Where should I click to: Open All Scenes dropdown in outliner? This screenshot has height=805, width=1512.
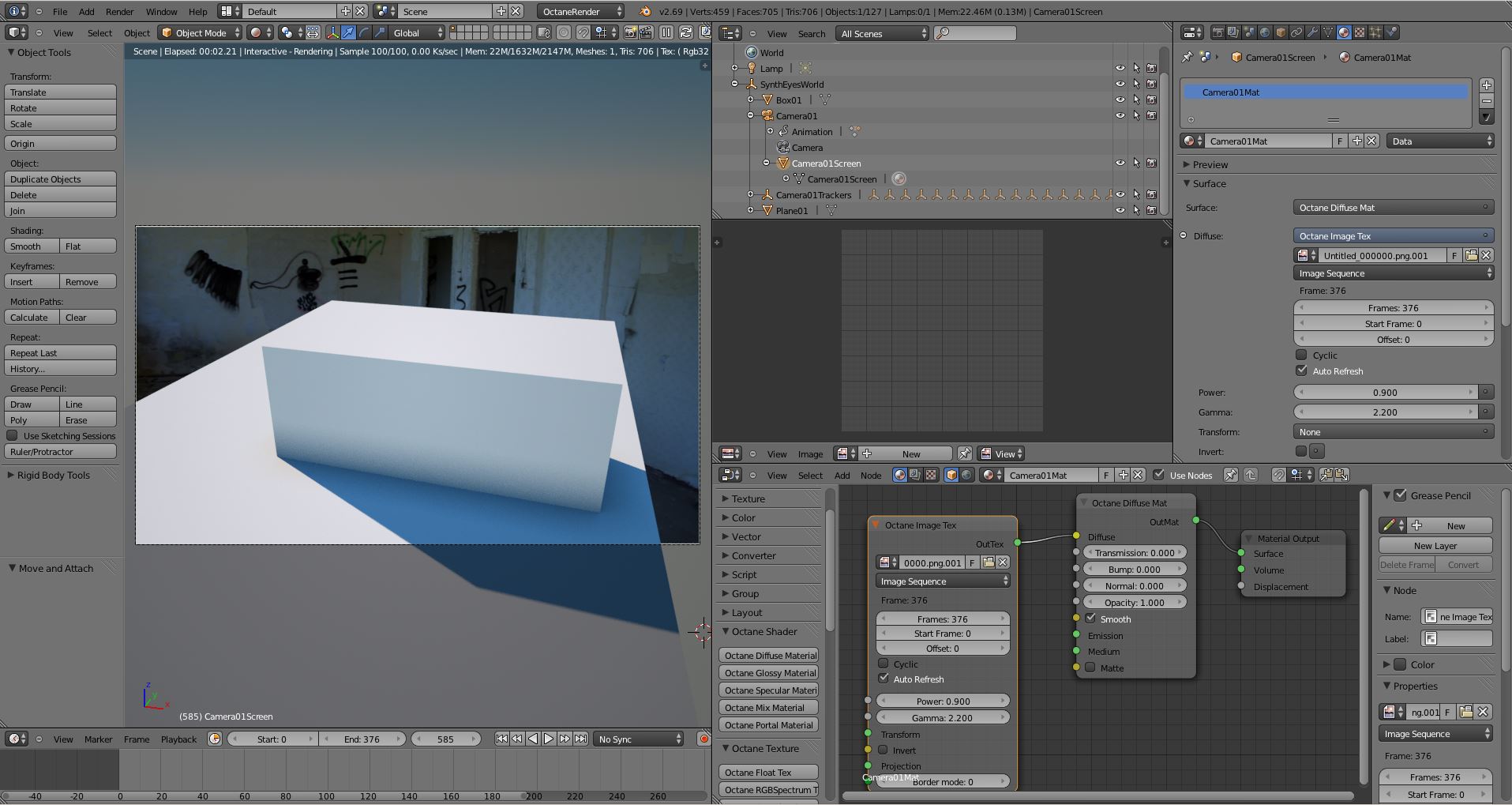pyautogui.click(x=883, y=33)
